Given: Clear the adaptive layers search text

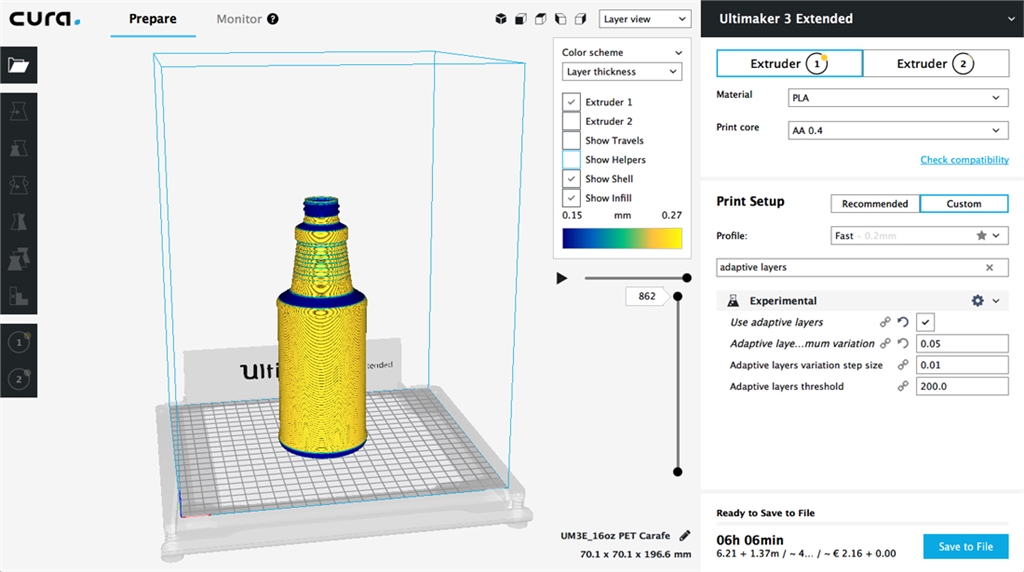Looking at the screenshot, I should [x=989, y=268].
